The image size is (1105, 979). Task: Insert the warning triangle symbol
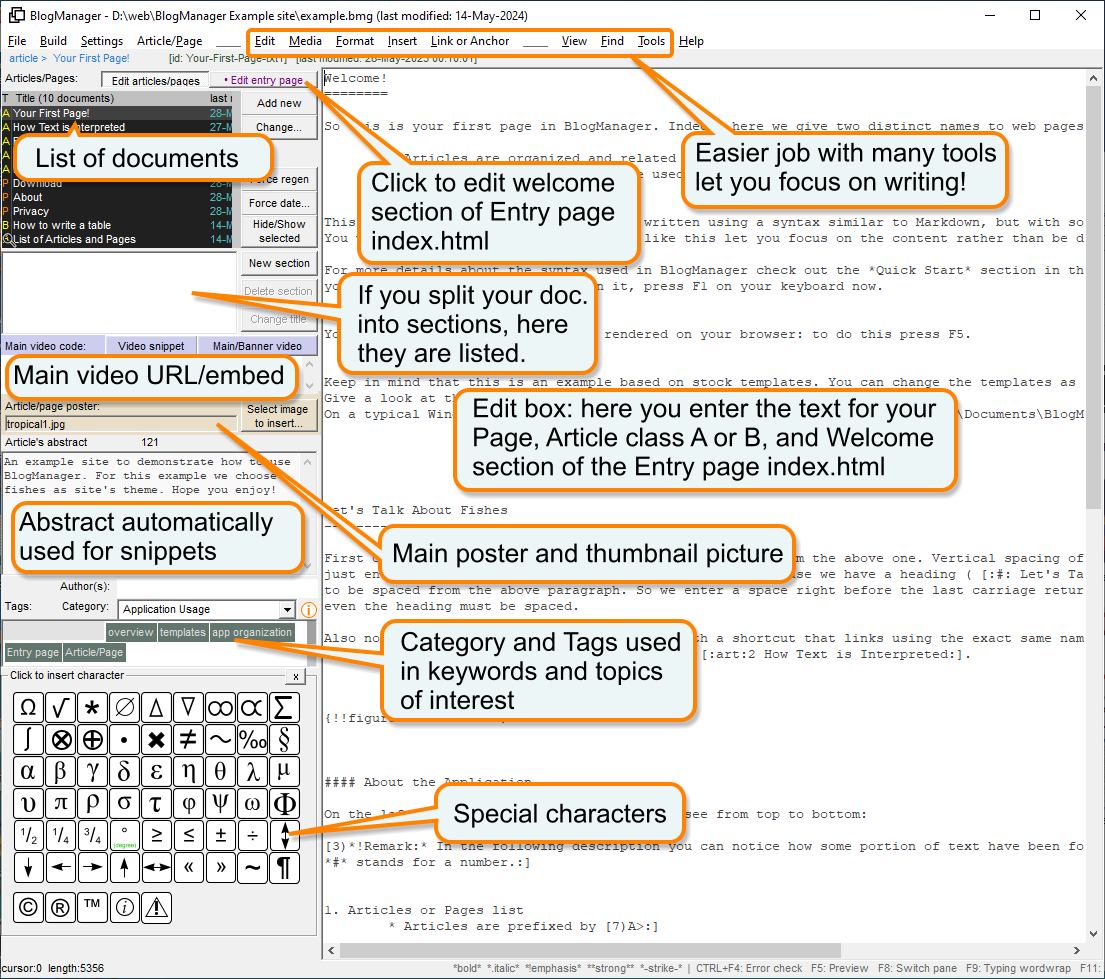[x=155, y=907]
